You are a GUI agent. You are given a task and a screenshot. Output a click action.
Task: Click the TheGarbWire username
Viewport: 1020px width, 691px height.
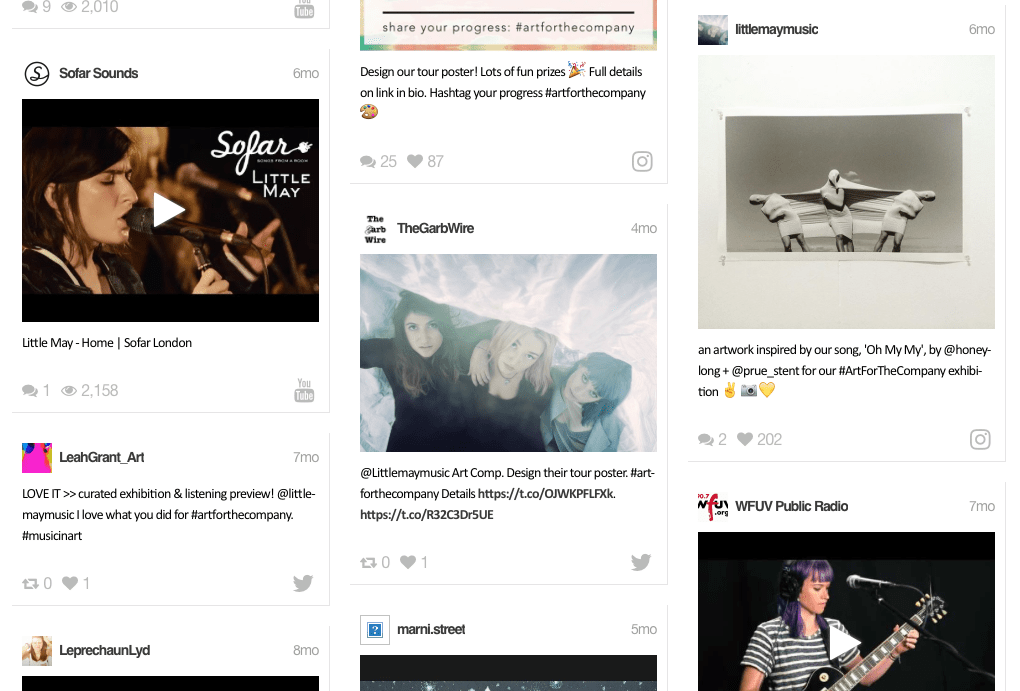435,228
